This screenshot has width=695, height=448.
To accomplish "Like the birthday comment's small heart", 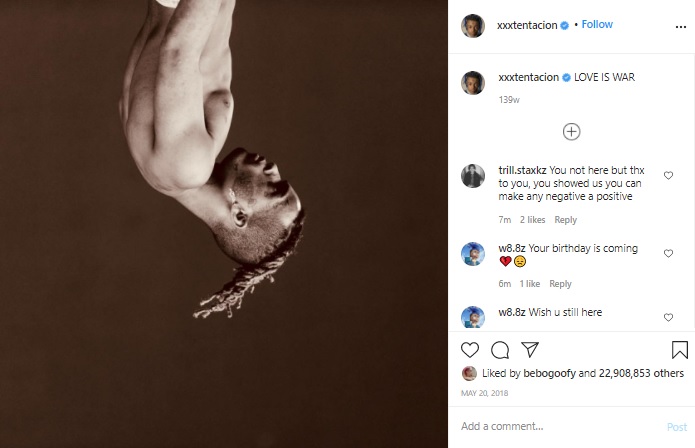I will (668, 253).
